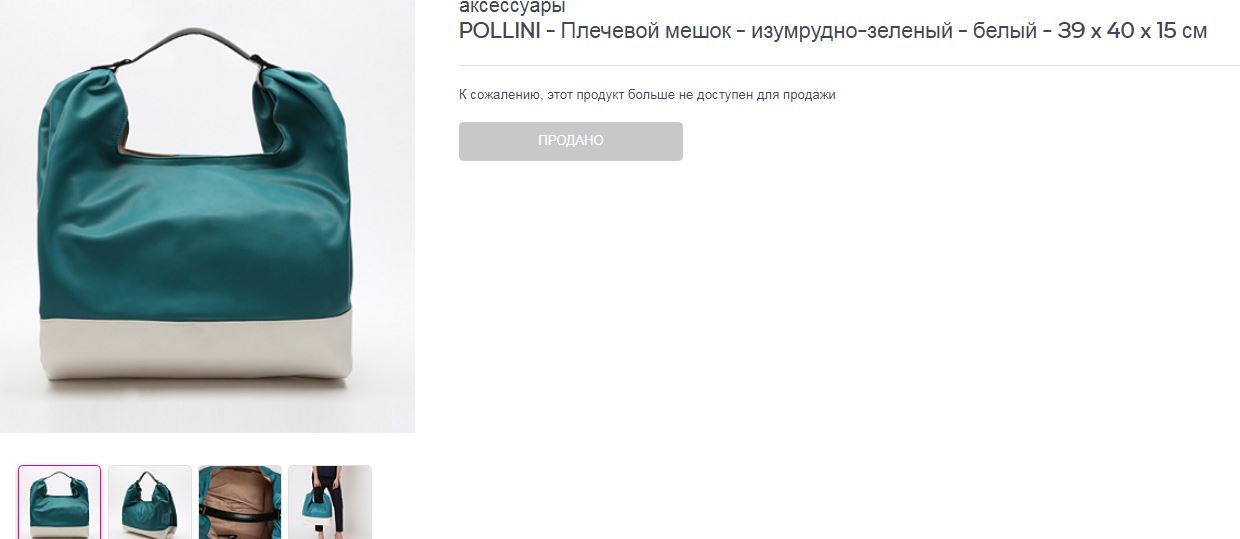Click the word белый in the product title
Screen dimensions: 1240x539
coord(1005,31)
